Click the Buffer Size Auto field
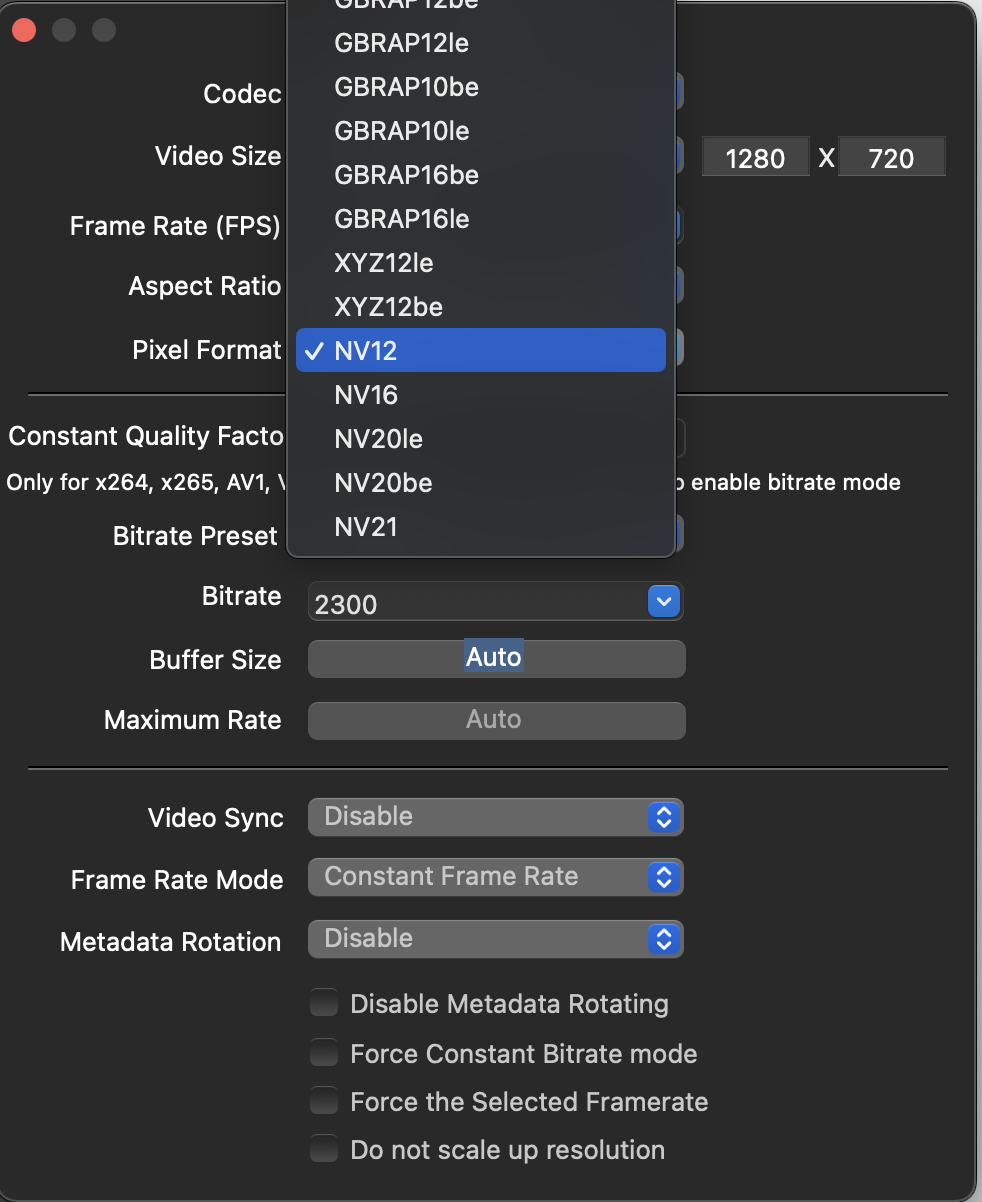Screen dimensions: 982x1202 (x=496, y=658)
